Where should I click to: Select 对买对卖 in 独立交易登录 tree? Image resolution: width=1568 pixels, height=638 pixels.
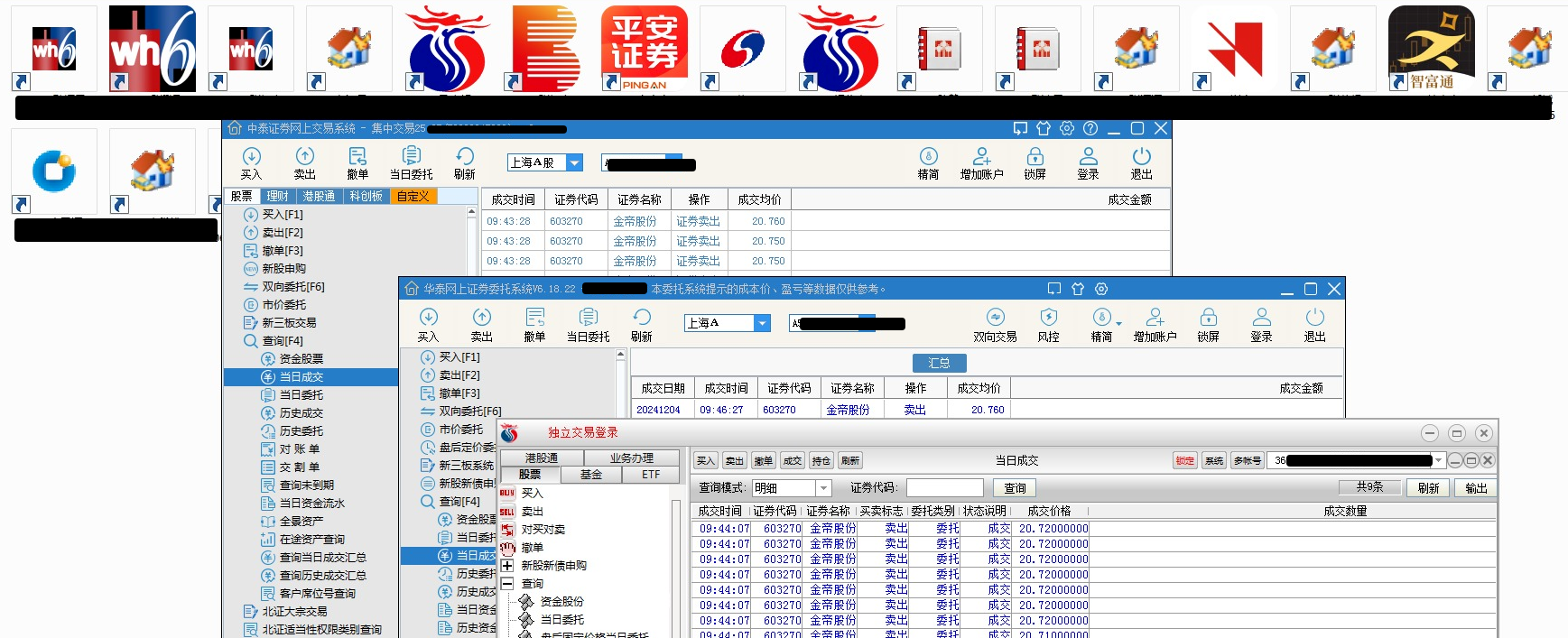pos(543,530)
